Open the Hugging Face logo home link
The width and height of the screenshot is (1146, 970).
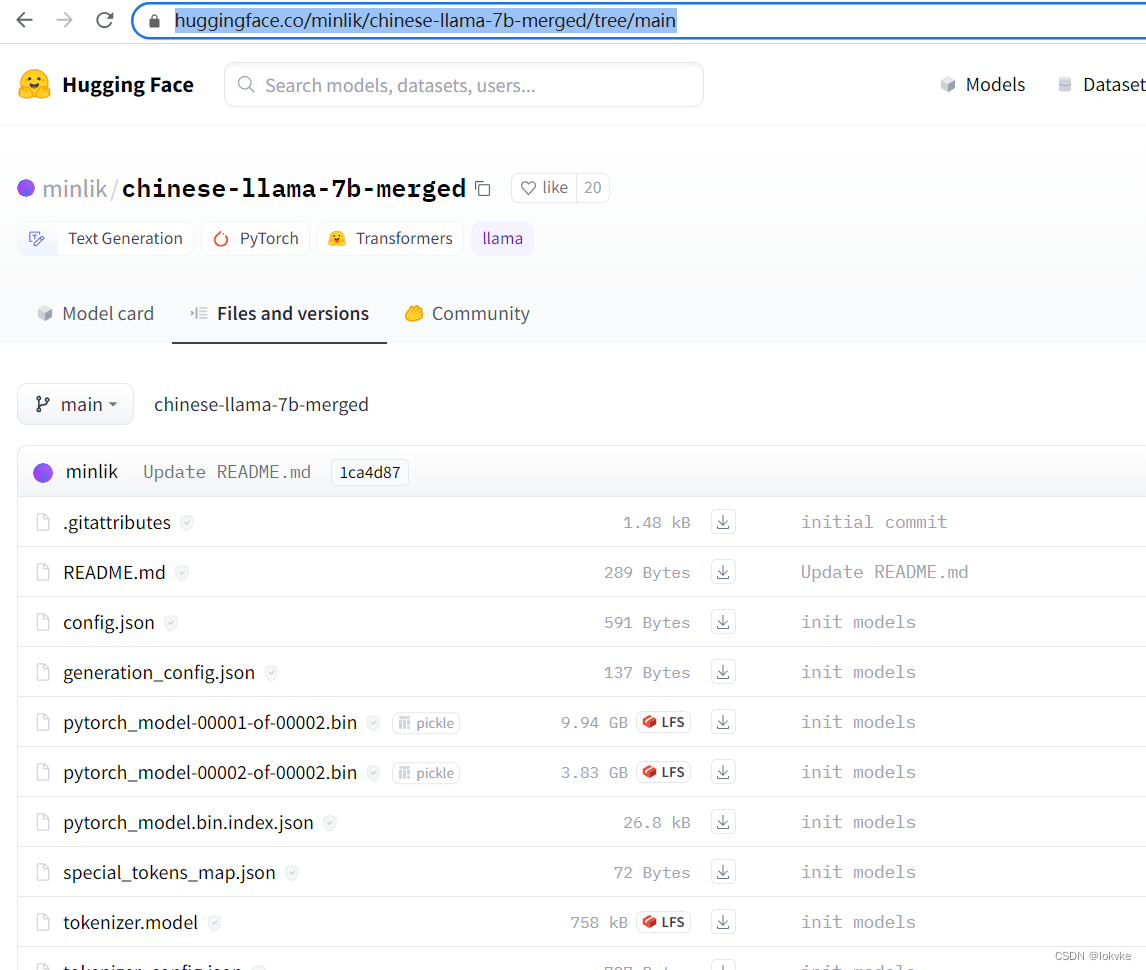pos(106,85)
